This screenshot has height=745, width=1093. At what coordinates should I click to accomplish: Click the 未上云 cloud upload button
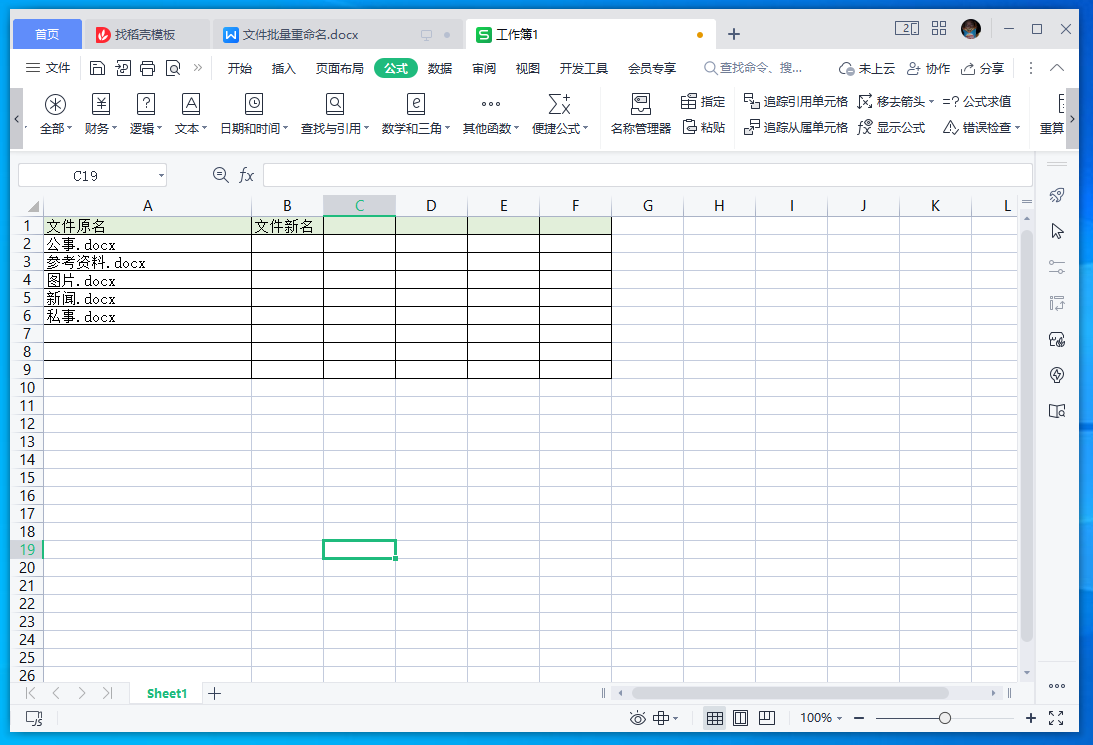(871, 68)
